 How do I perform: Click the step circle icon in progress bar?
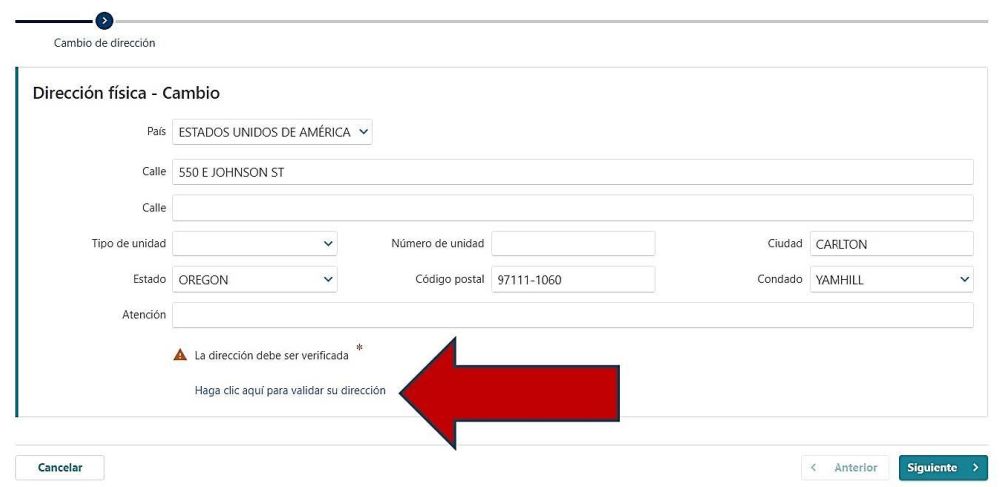pos(106,20)
